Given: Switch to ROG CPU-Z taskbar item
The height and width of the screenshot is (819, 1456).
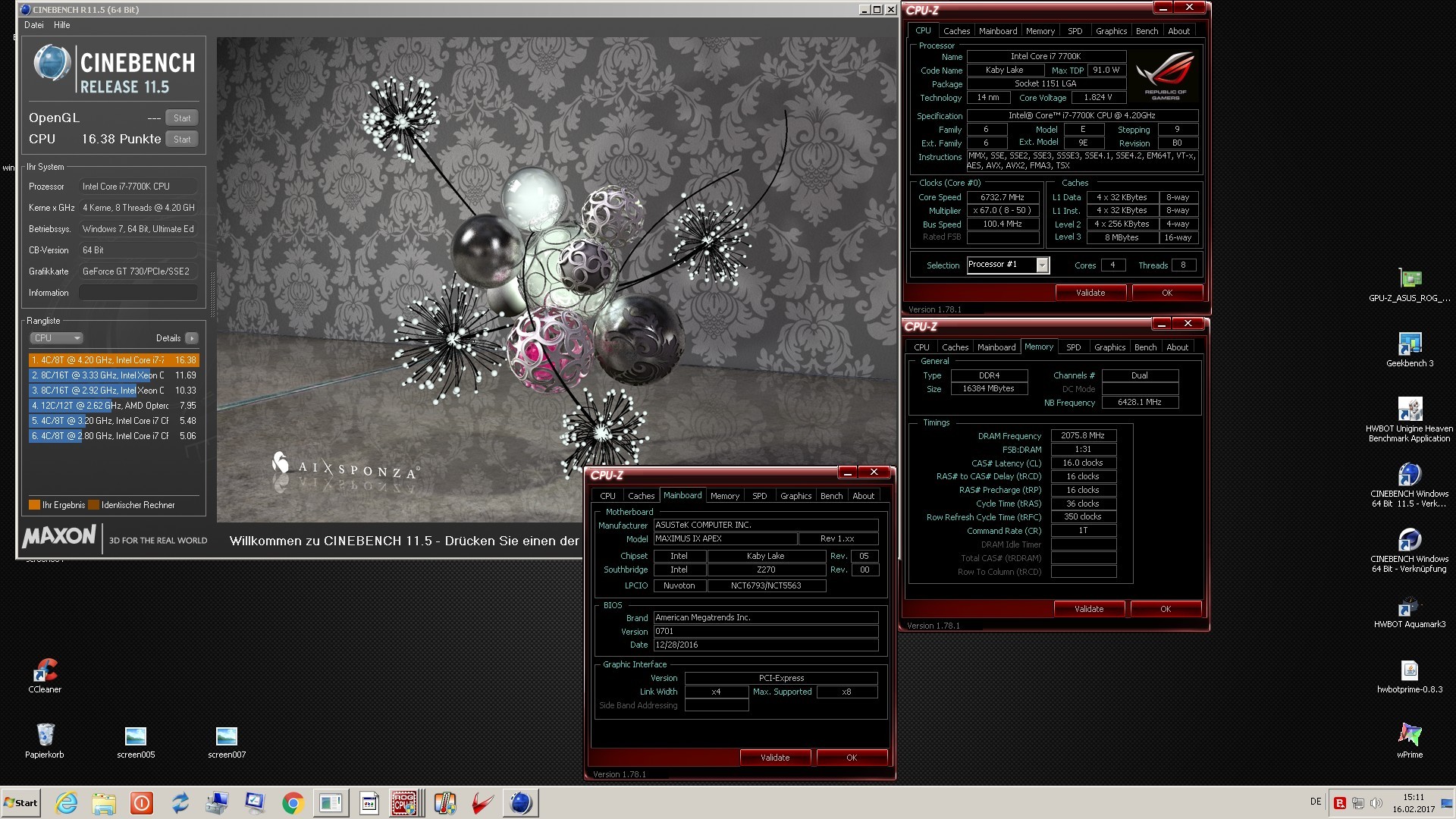Looking at the screenshot, I should (x=404, y=803).
